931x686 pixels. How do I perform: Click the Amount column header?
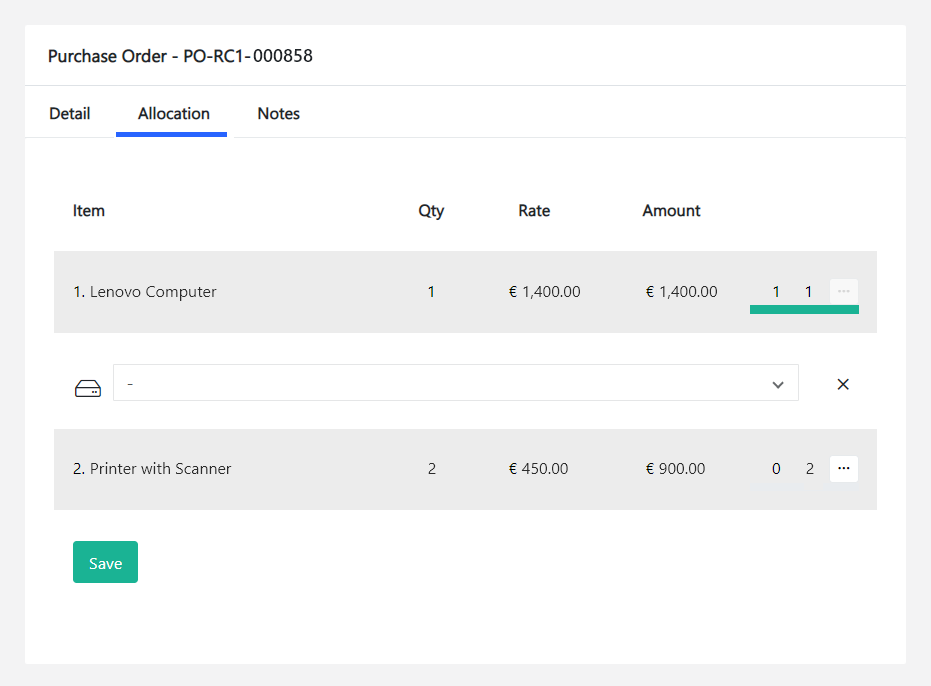tap(671, 211)
